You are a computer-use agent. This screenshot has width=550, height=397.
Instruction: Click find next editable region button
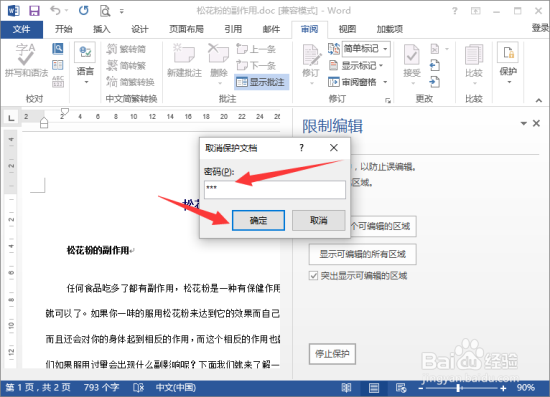click(383, 226)
